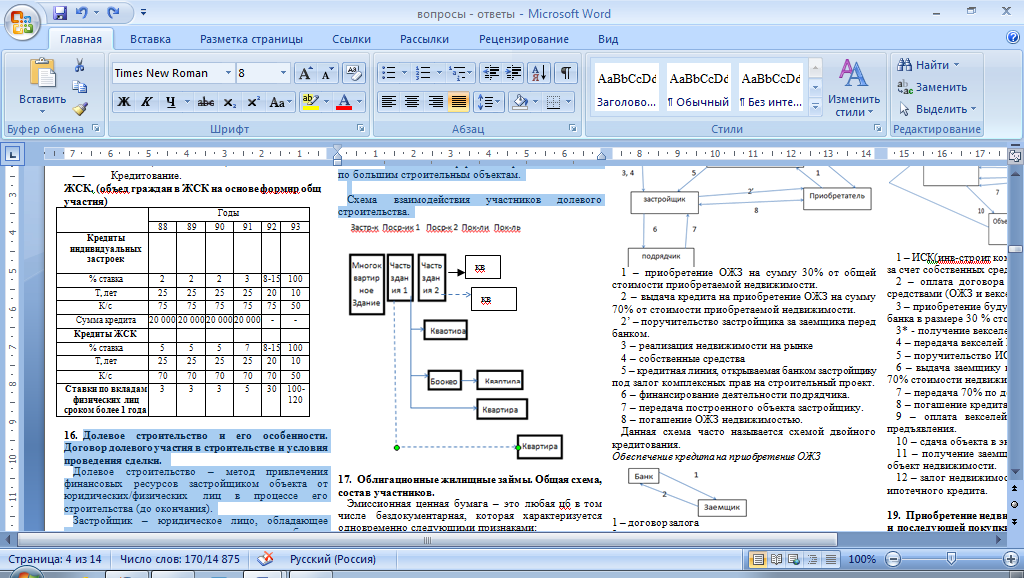Image resolution: width=1024 pixels, height=578 pixels.
Task: Apply subscript formatting
Action: click(x=229, y=102)
